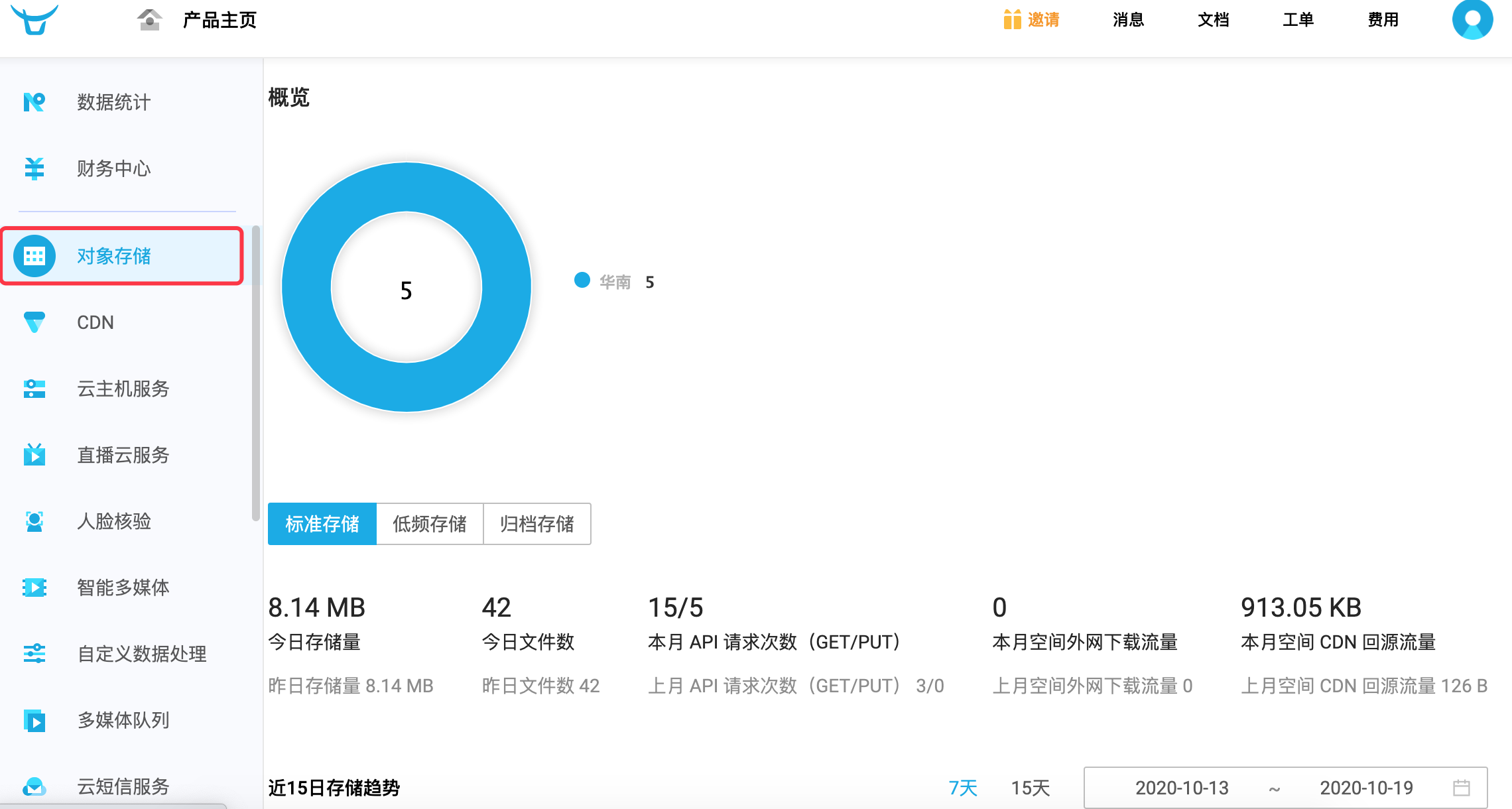Click the 财务中心 yen icon
The image size is (1512, 809).
(x=34, y=168)
